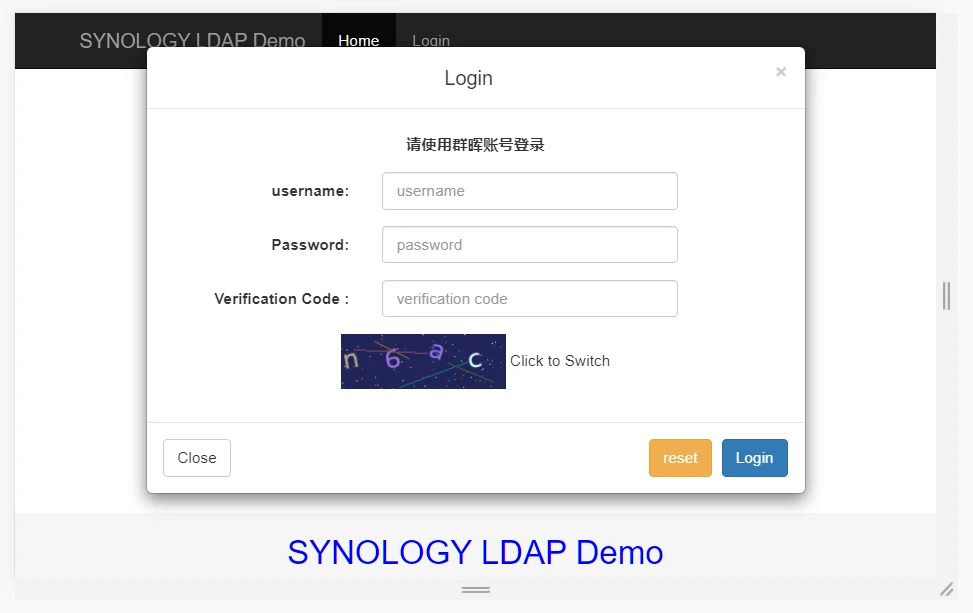The height and width of the screenshot is (613, 973).
Task: Click the Verification Code label
Action: 281,299
